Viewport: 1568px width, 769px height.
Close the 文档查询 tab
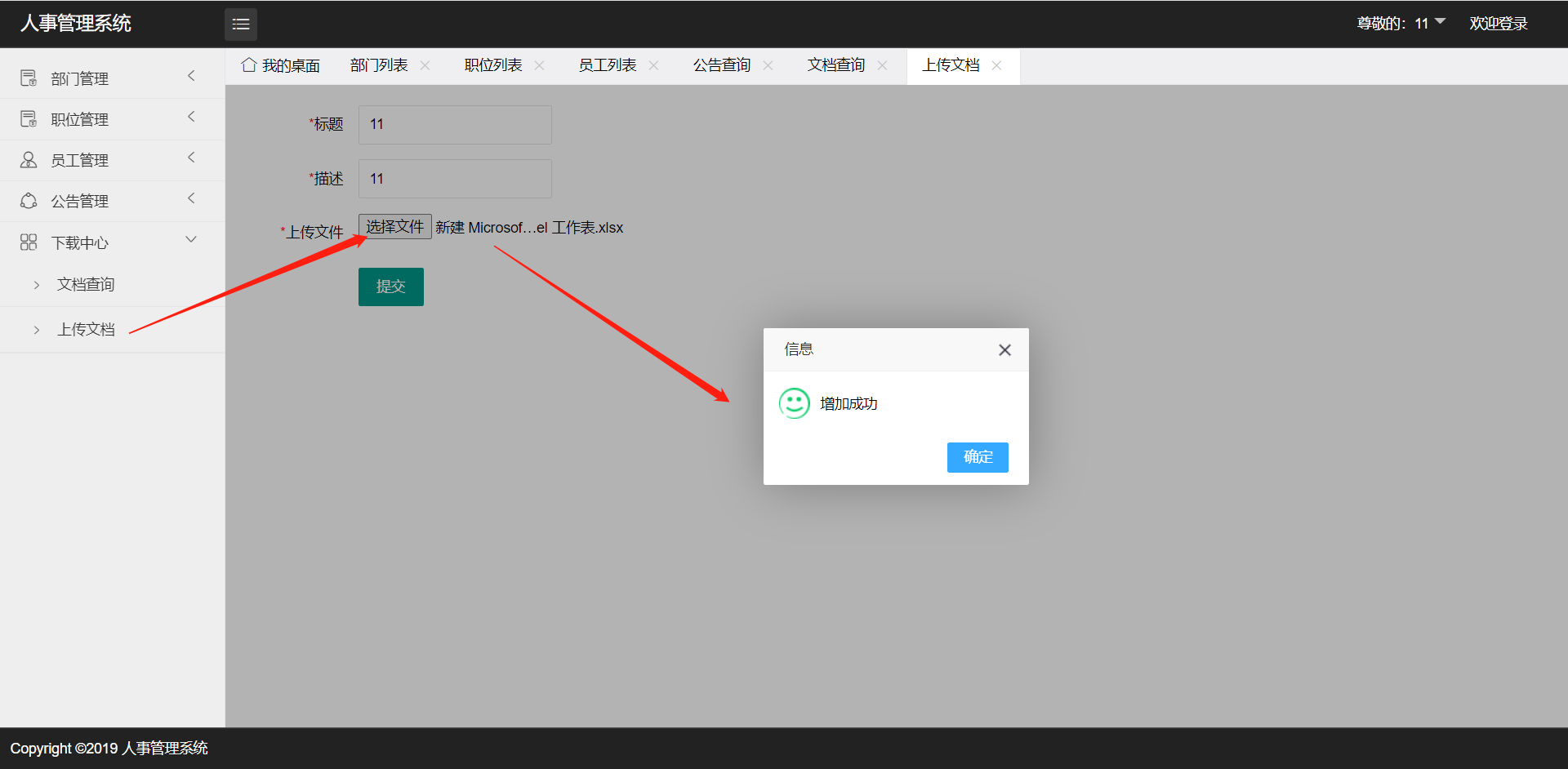tap(882, 65)
